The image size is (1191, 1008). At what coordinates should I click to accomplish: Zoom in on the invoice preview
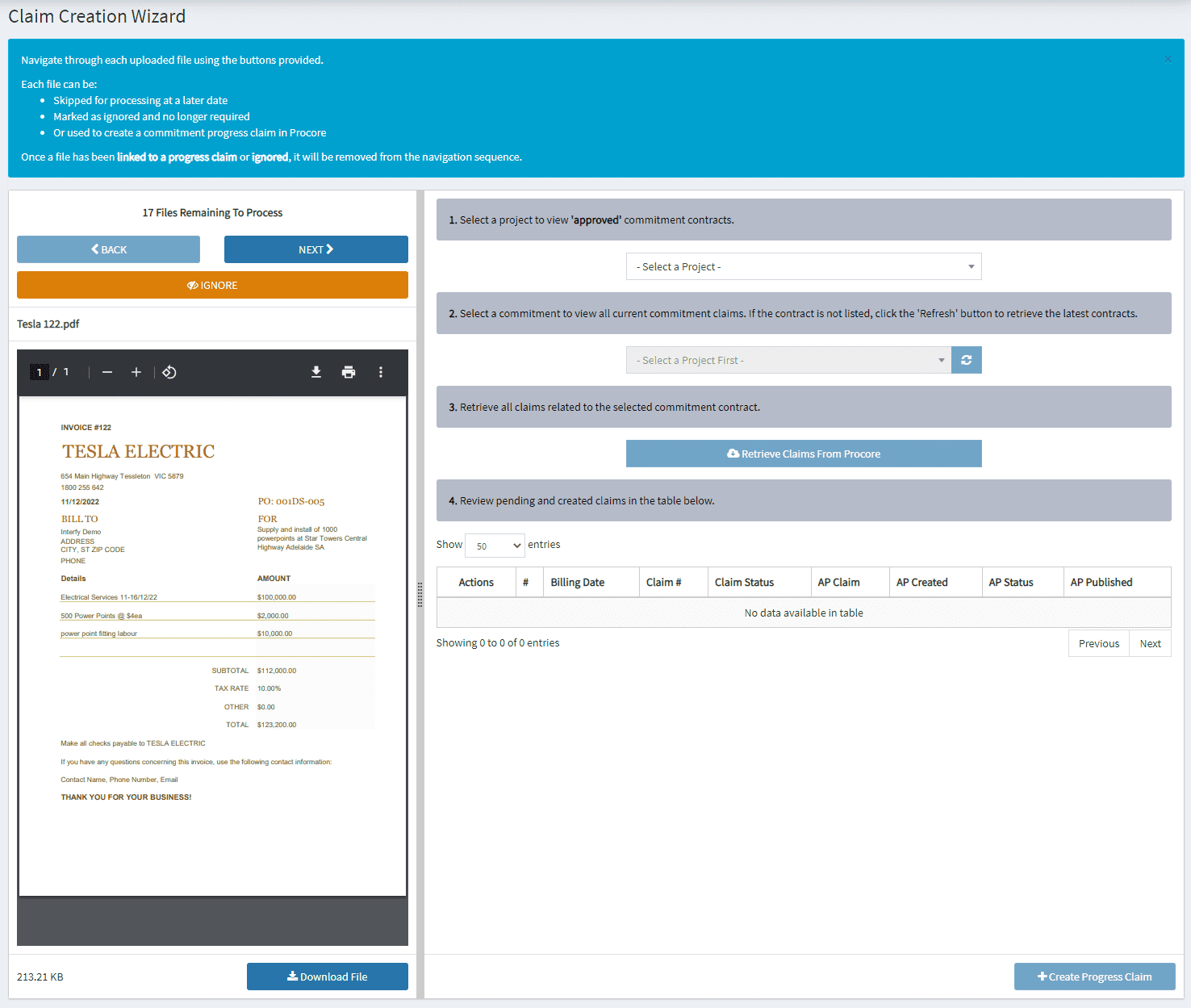(136, 372)
